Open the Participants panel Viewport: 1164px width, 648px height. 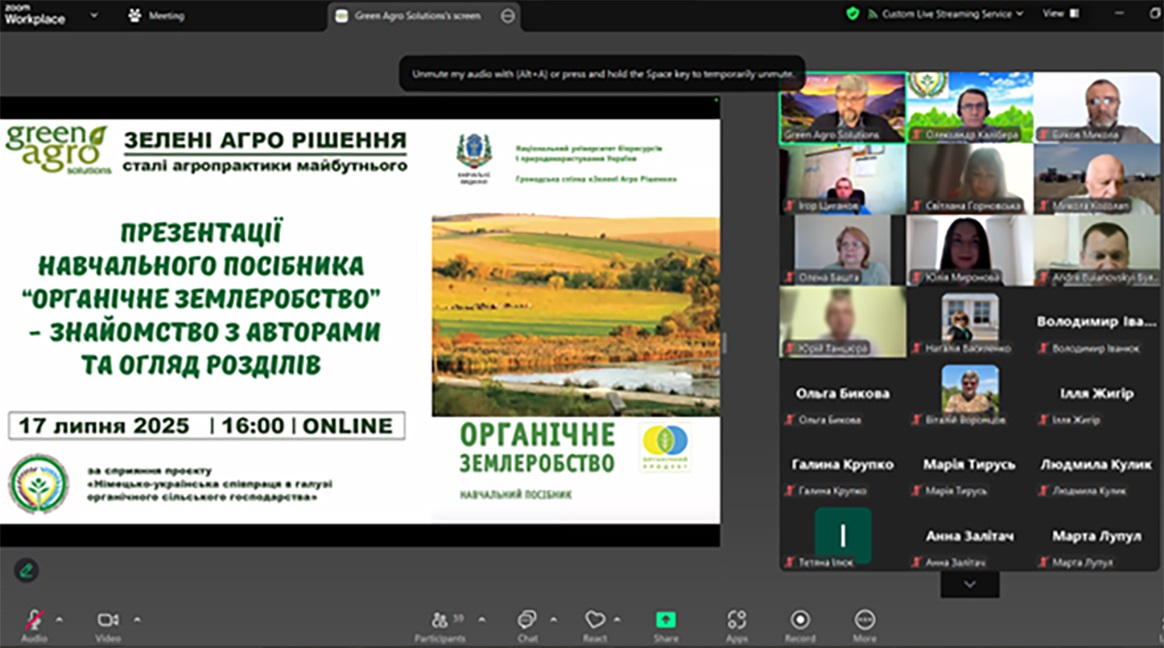click(x=440, y=621)
